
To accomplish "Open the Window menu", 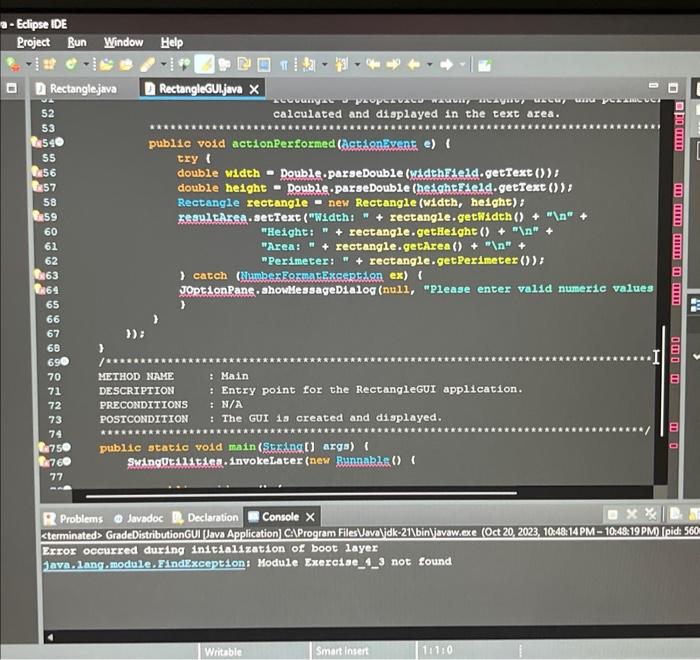I will tap(123, 42).
